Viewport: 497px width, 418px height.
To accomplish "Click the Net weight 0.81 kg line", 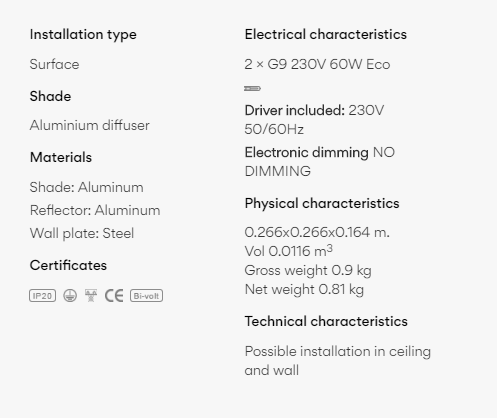I will pos(304,289).
